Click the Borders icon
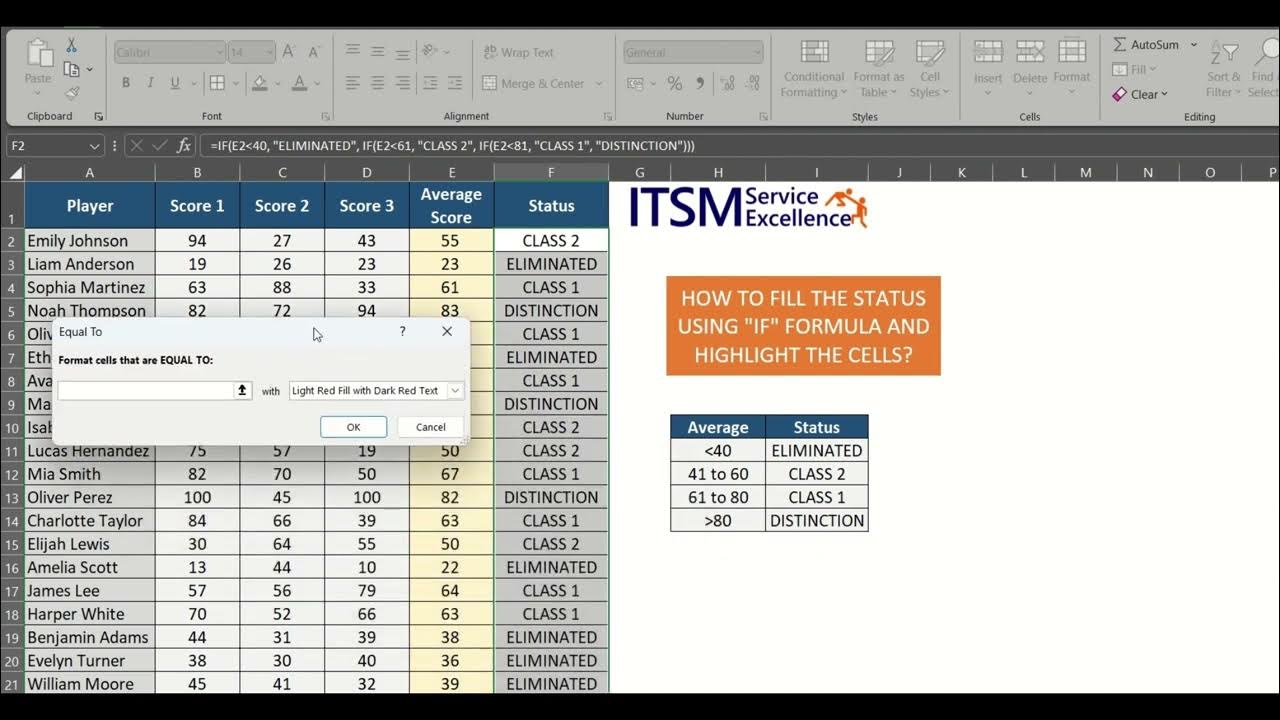1280x720 pixels. (x=217, y=83)
